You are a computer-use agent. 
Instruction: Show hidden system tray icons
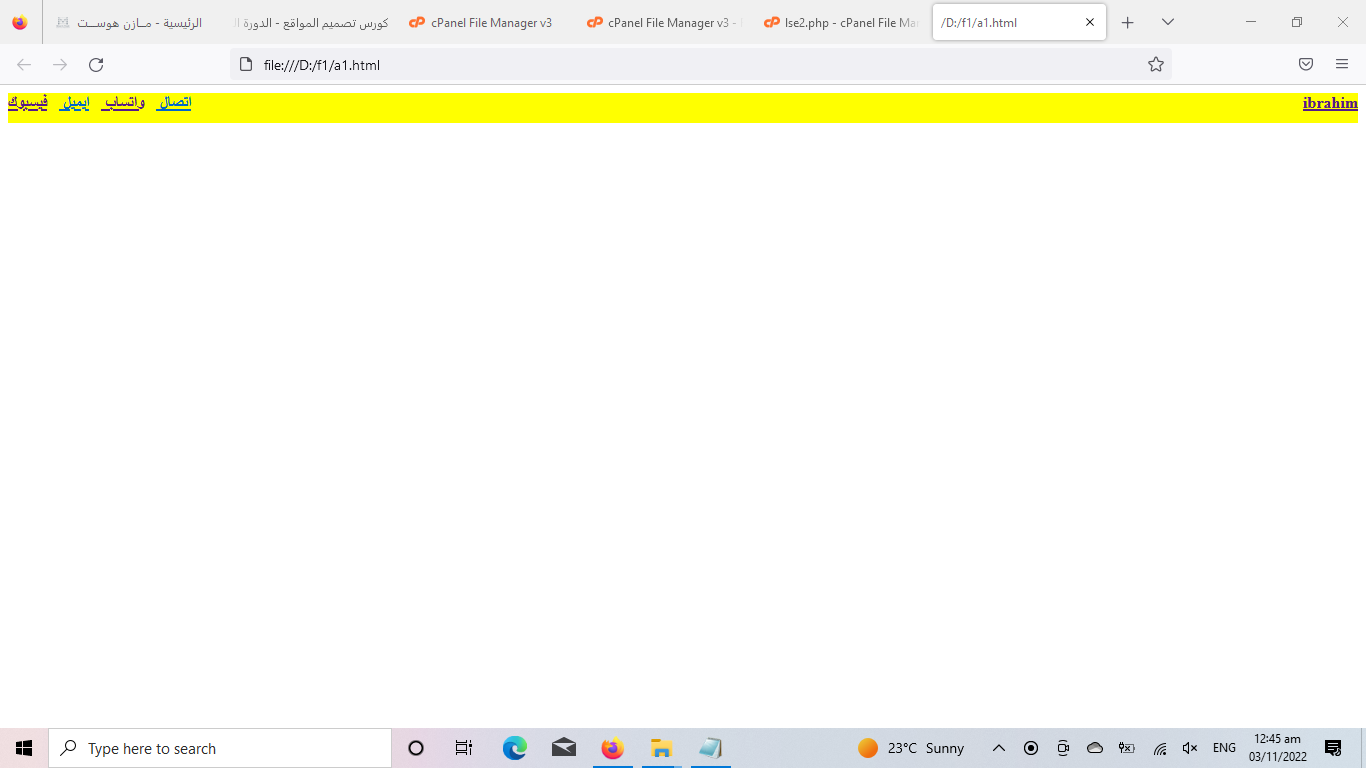[998, 748]
